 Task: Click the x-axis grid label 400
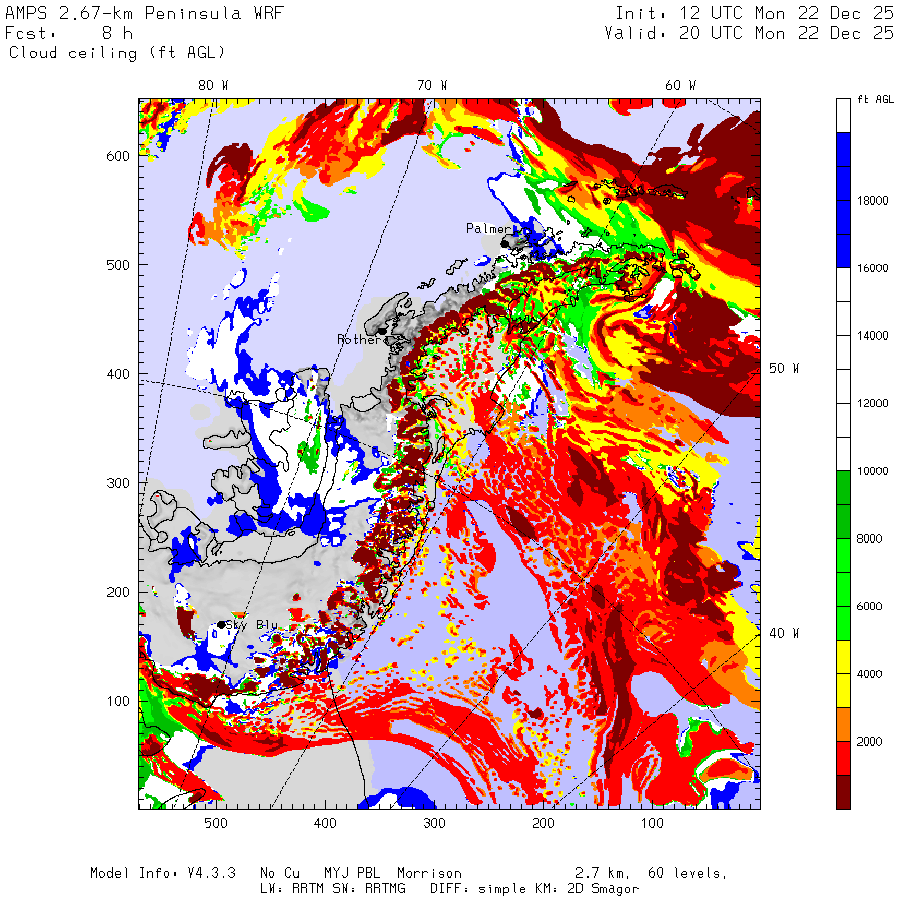pyautogui.click(x=325, y=824)
